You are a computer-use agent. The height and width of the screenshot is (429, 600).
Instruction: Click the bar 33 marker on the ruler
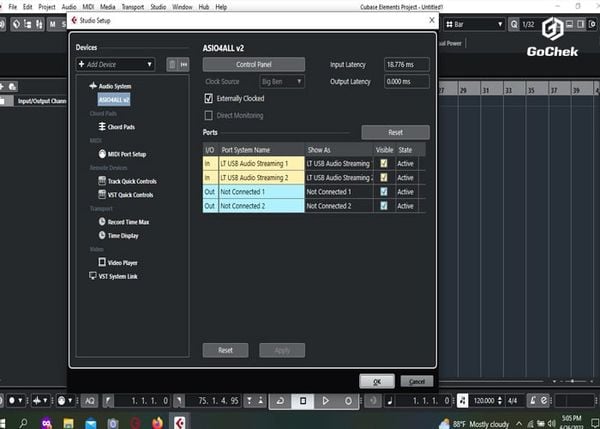point(509,91)
